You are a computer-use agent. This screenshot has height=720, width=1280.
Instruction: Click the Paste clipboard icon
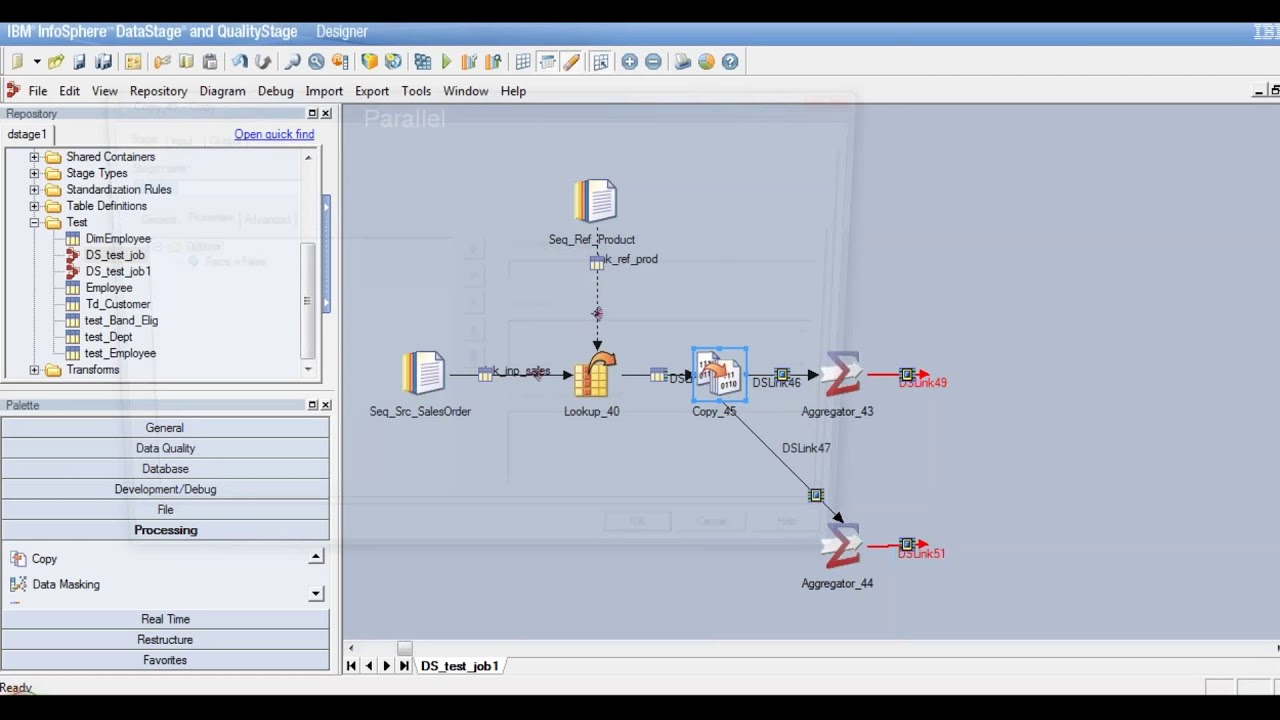tap(209, 62)
